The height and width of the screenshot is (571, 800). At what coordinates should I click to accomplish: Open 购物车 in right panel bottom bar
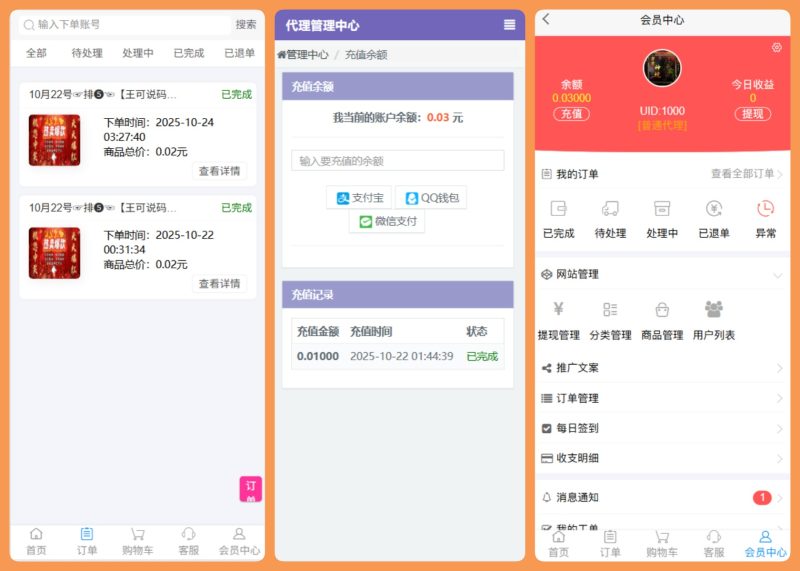click(x=662, y=544)
